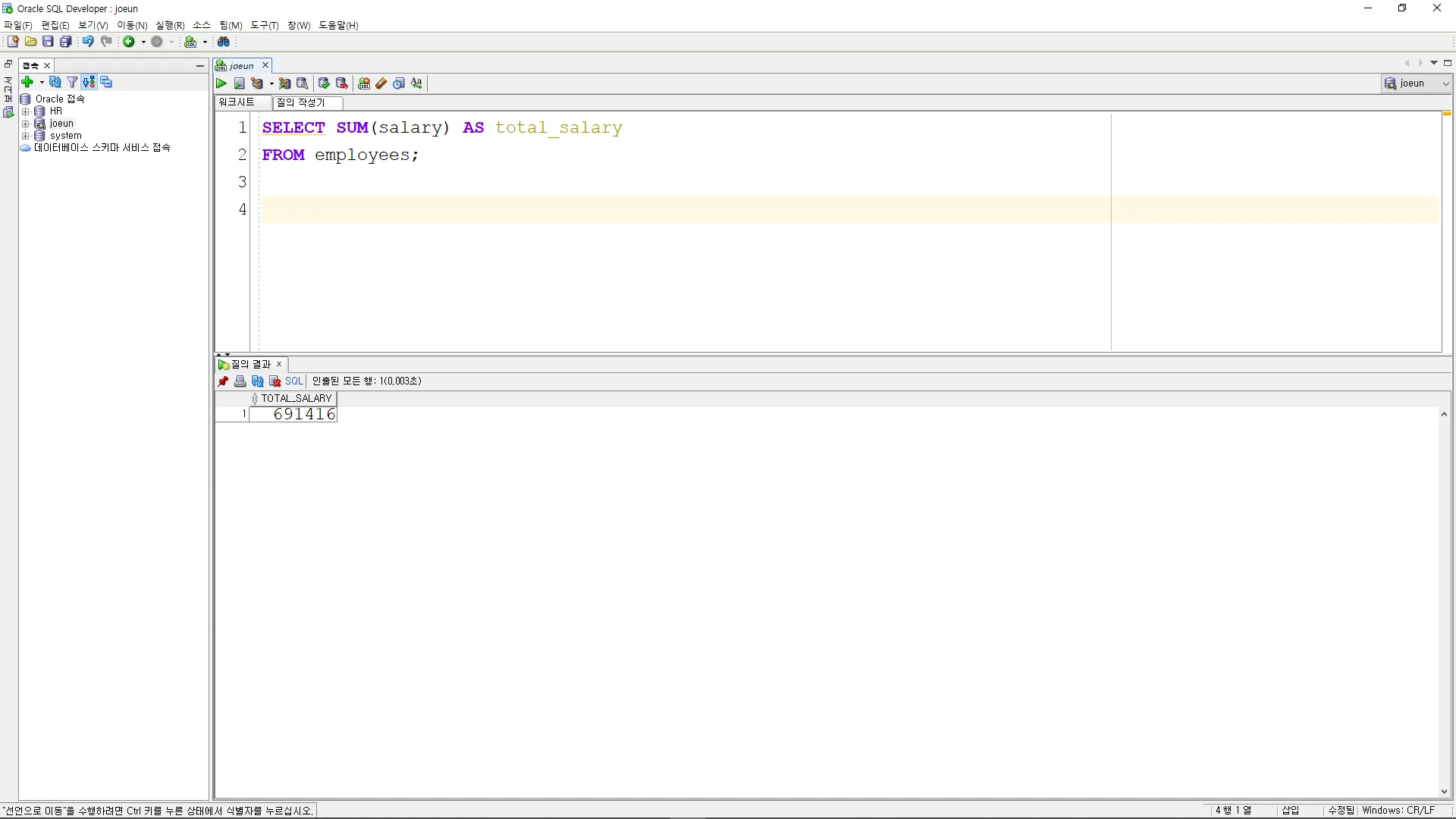Expand the HR connection node
This screenshot has width=1456, height=819.
click(25, 111)
